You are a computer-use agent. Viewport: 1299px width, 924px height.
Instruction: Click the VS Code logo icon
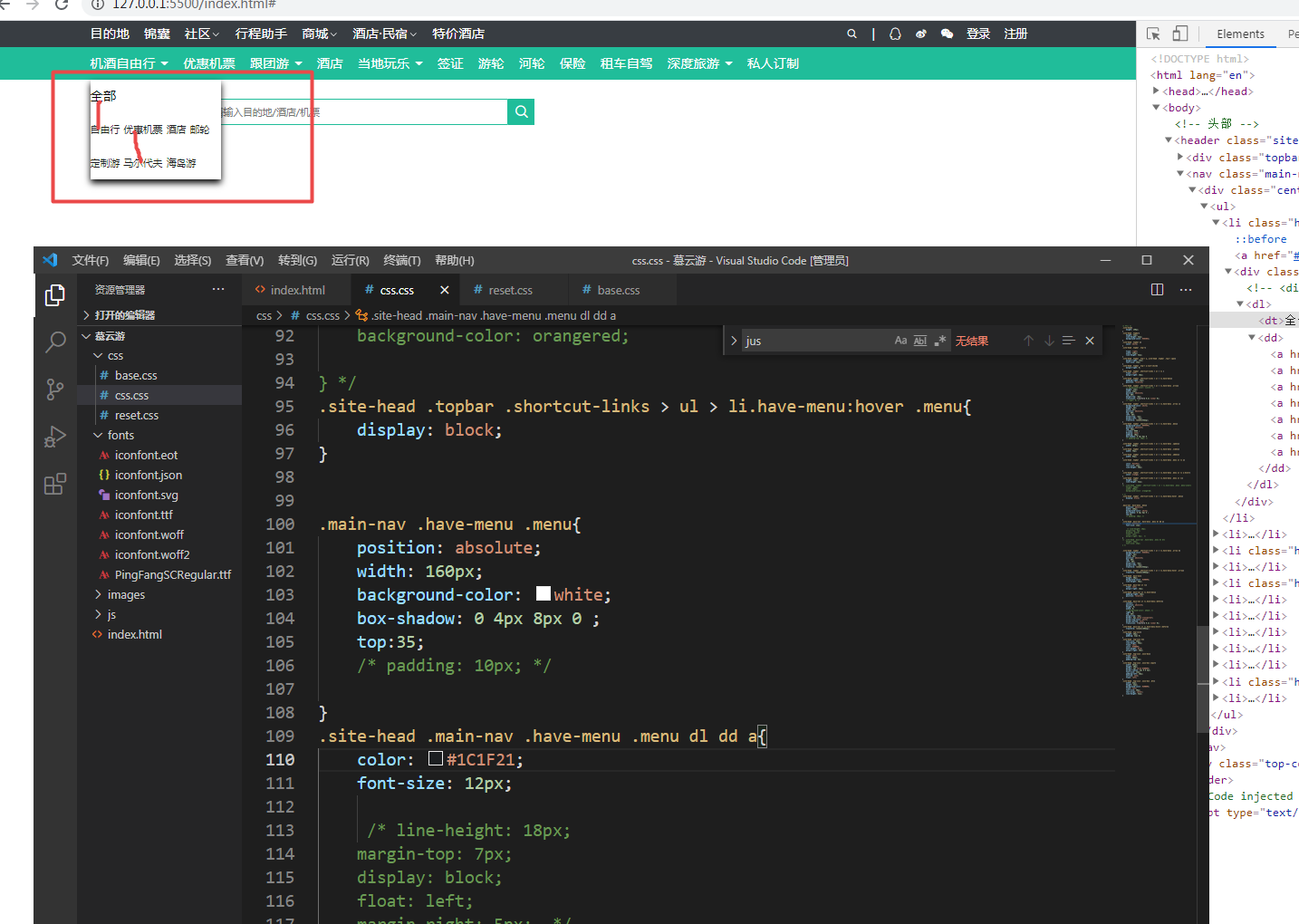pos(50,260)
